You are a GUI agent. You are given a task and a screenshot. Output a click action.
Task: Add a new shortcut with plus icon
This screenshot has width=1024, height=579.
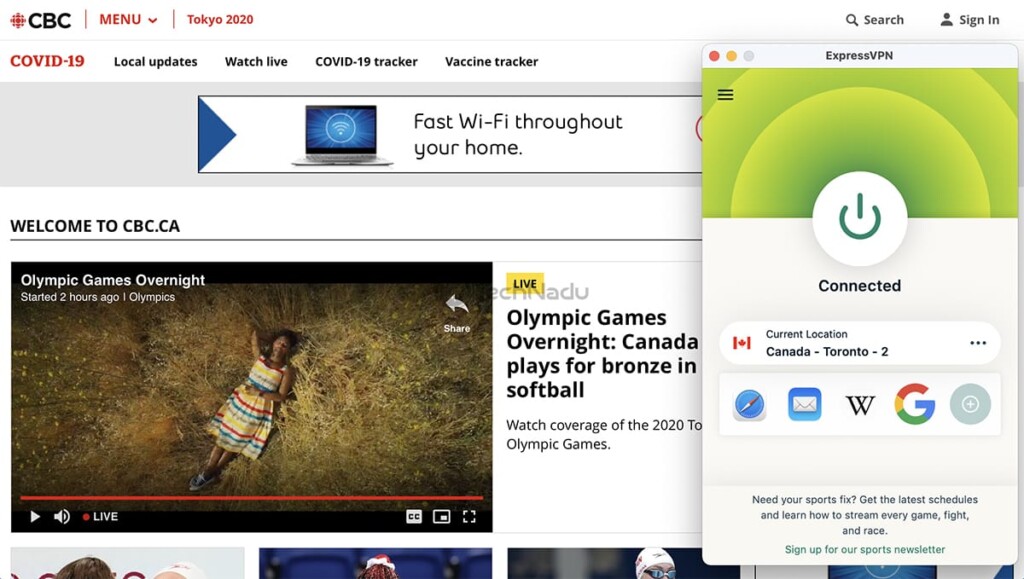coord(970,405)
